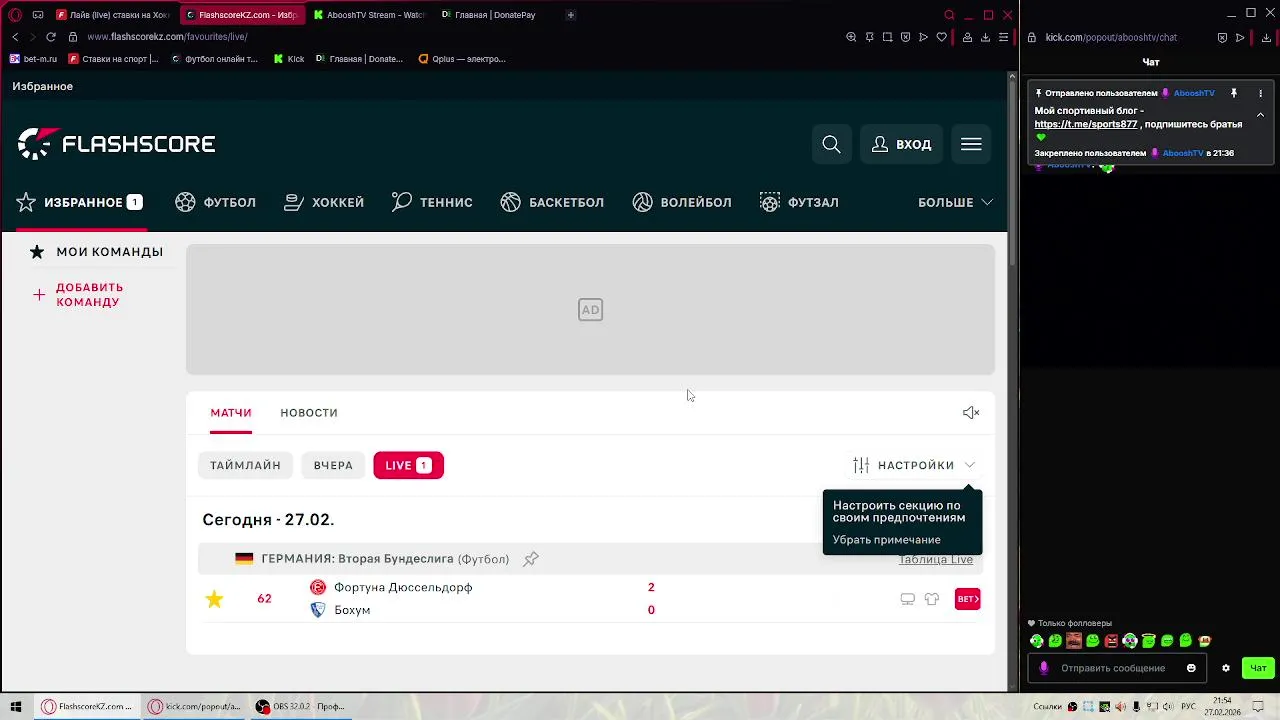This screenshot has width=1280, height=720.
Task: Click Мои команды heading with star
Action: click(x=96, y=252)
